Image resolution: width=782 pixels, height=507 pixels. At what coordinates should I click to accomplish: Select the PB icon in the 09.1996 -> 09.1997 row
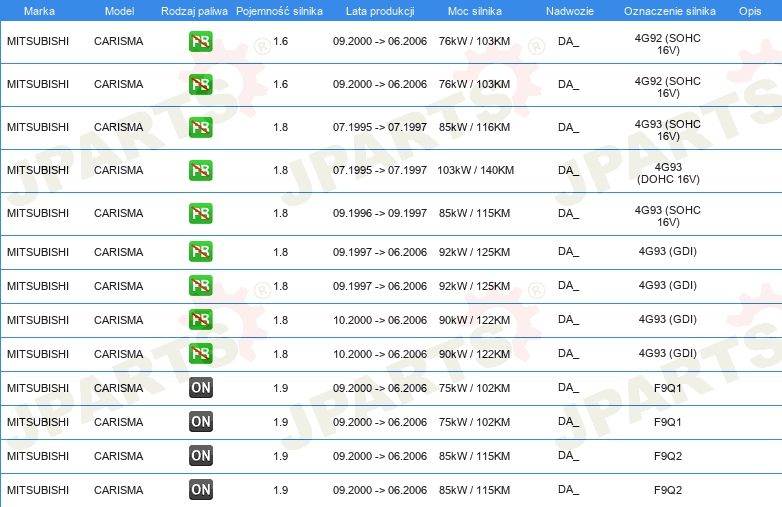pyautogui.click(x=201, y=213)
